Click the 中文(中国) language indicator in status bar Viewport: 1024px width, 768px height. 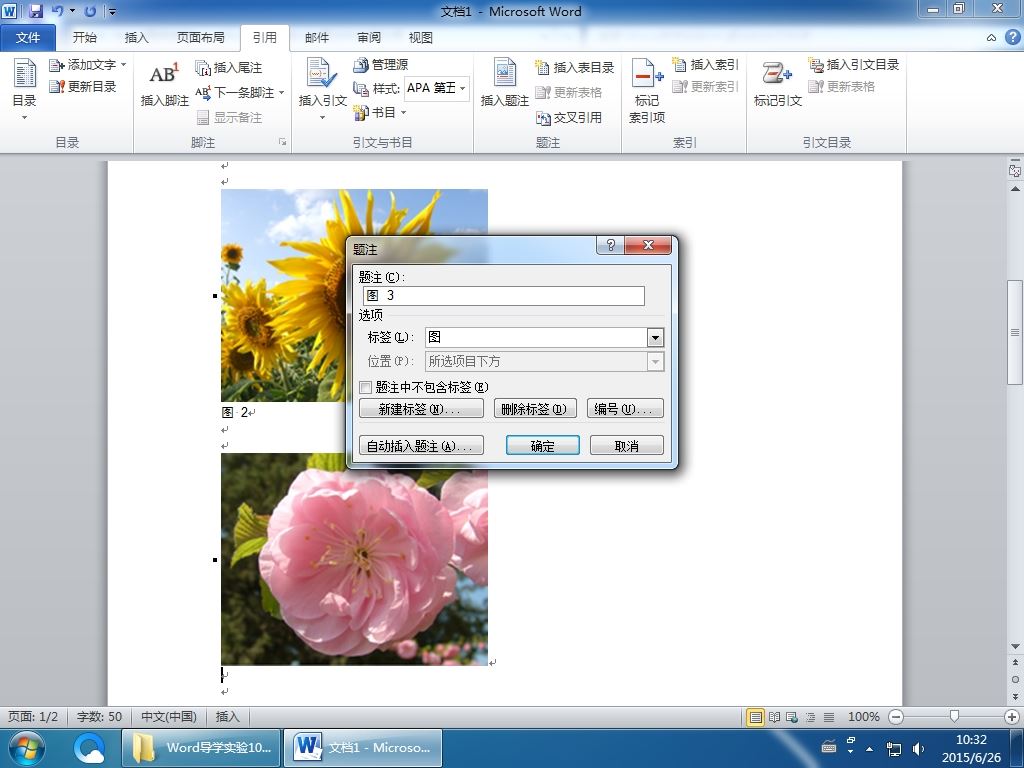point(168,716)
